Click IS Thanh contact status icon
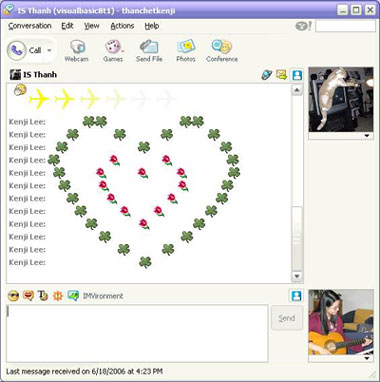 coord(15,75)
